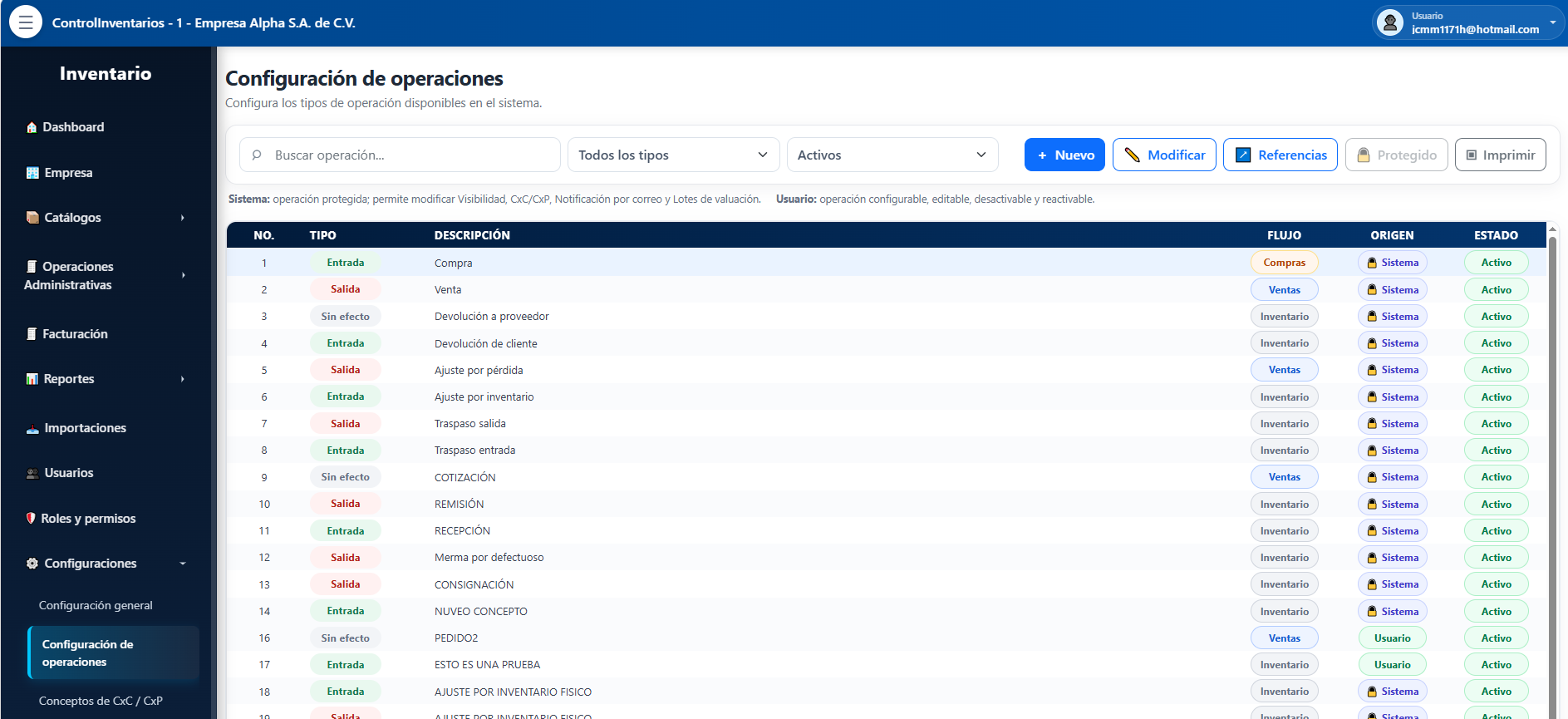Click the Importaciones sidebar icon
The image size is (1568, 719).
32,428
